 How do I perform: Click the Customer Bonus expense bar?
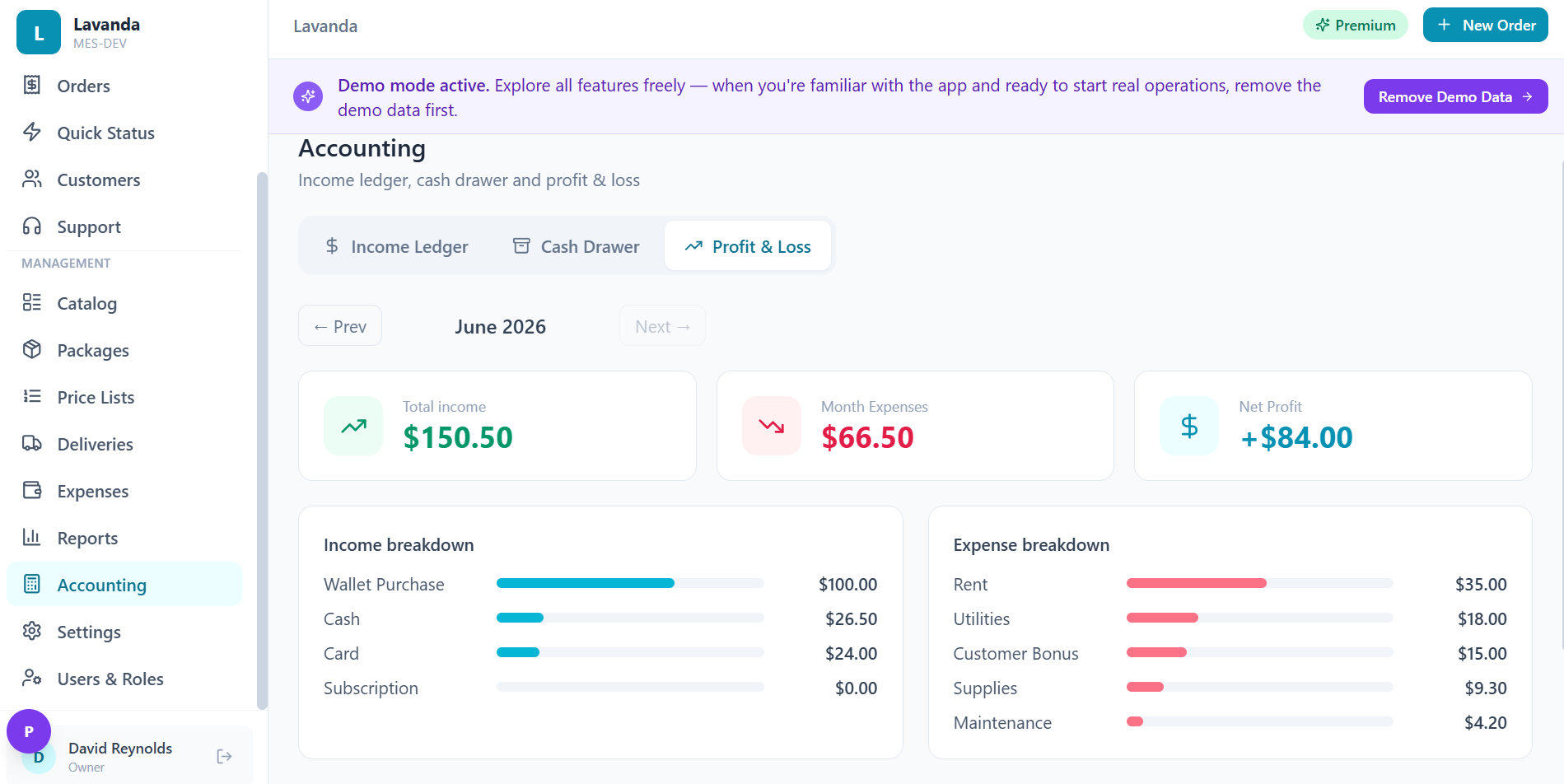click(1260, 652)
